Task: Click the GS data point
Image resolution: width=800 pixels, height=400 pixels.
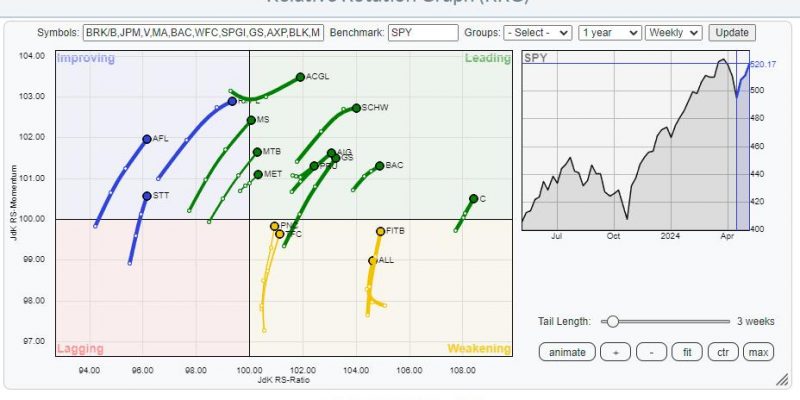Action: (336, 158)
